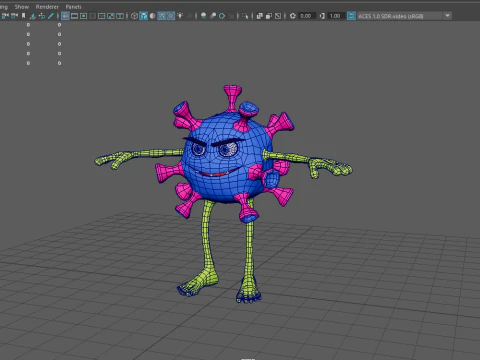Toggle X-Ray display mode
480x360 pixels.
[259, 16]
